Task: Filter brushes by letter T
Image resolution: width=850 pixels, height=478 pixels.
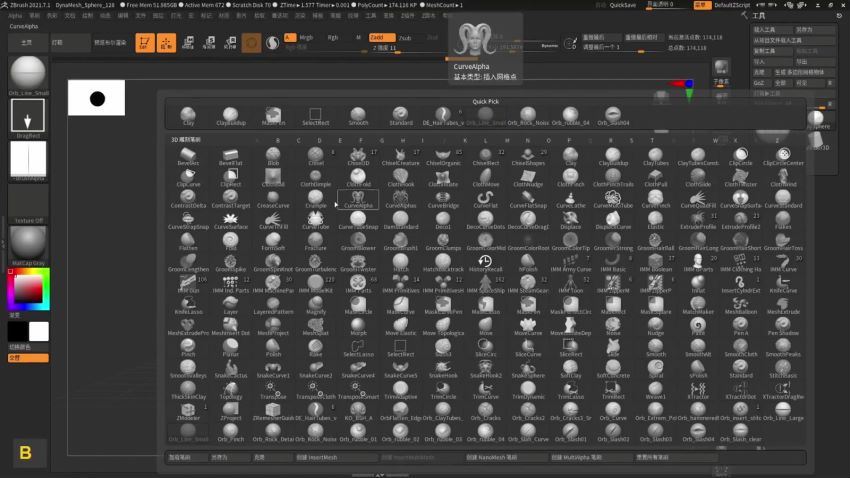Action: (652, 140)
